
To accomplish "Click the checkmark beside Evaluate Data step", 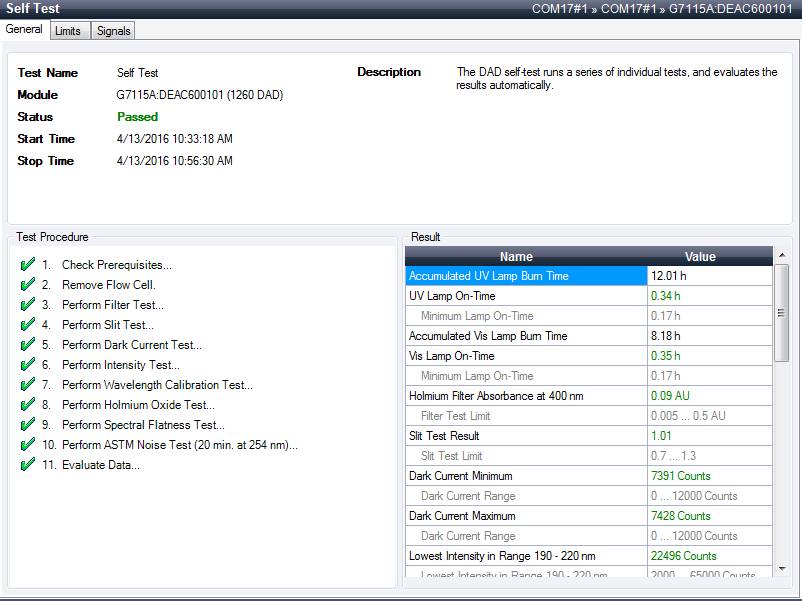I will [x=27, y=465].
